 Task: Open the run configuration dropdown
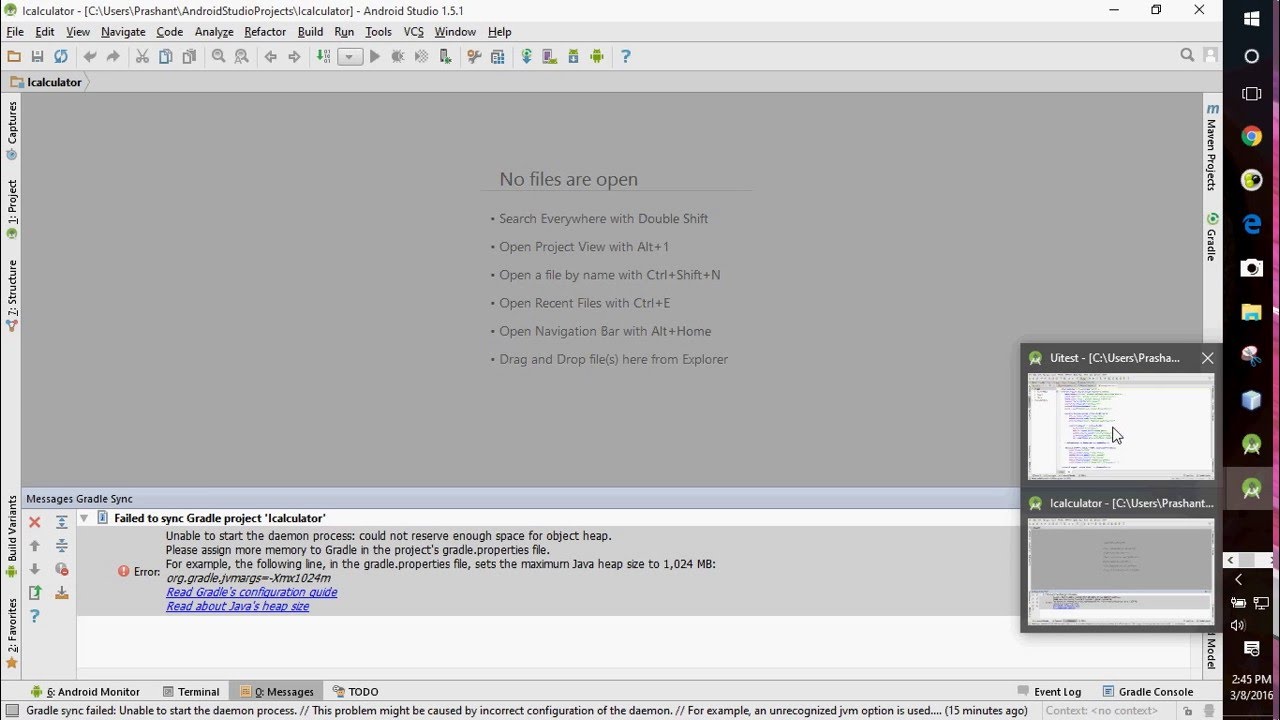(x=350, y=57)
